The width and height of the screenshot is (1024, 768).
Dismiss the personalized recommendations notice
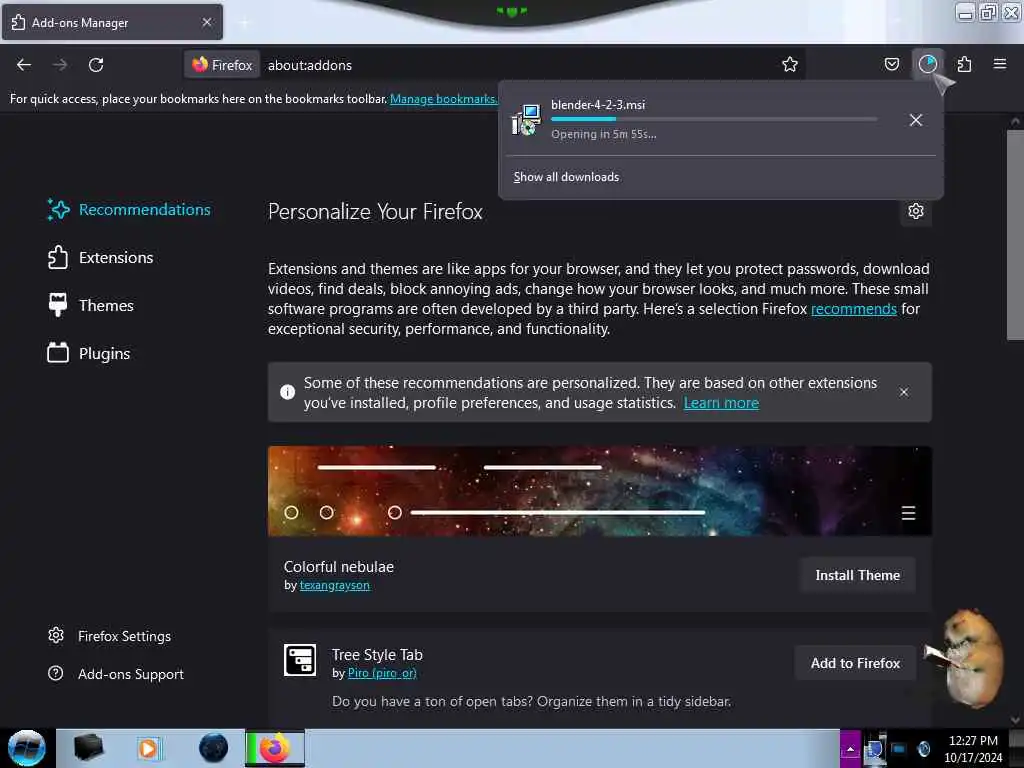pyautogui.click(x=903, y=392)
